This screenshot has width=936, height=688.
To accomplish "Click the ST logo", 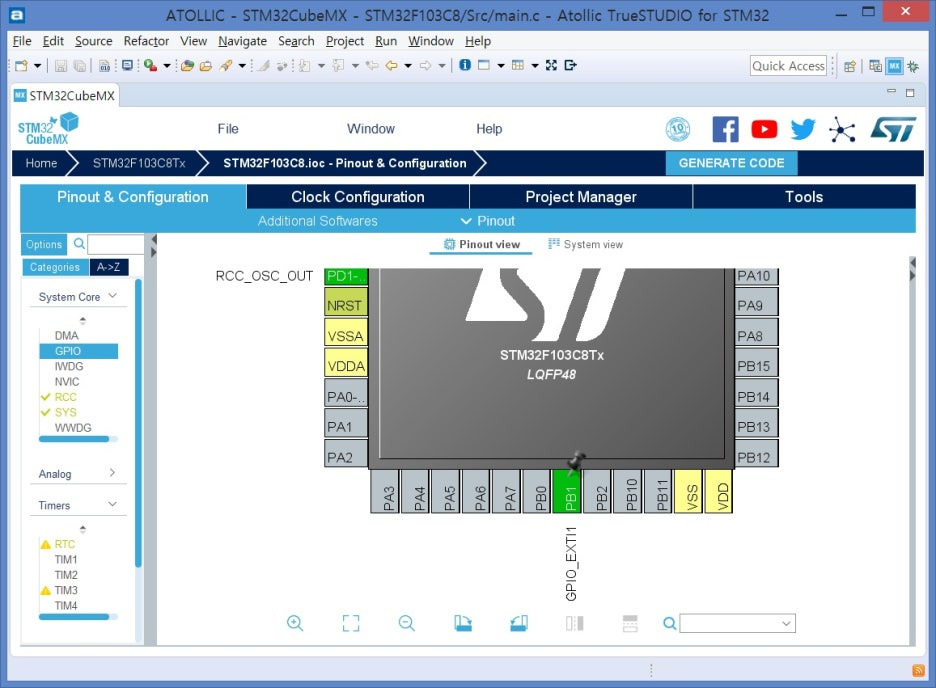I will pyautogui.click(x=893, y=129).
